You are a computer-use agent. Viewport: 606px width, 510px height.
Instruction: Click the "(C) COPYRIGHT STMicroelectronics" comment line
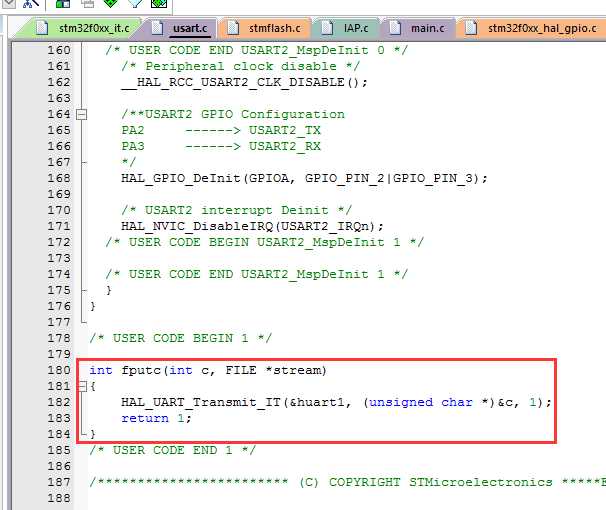(347, 482)
